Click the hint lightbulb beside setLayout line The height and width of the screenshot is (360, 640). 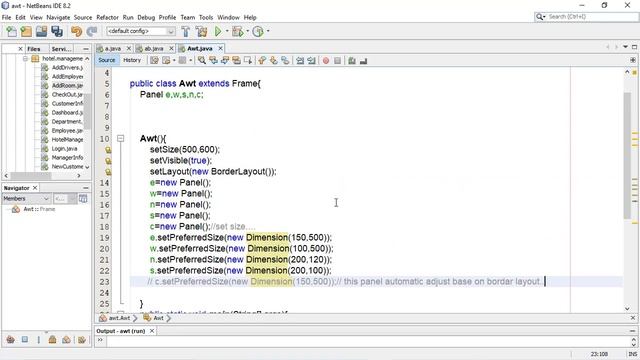point(108,172)
